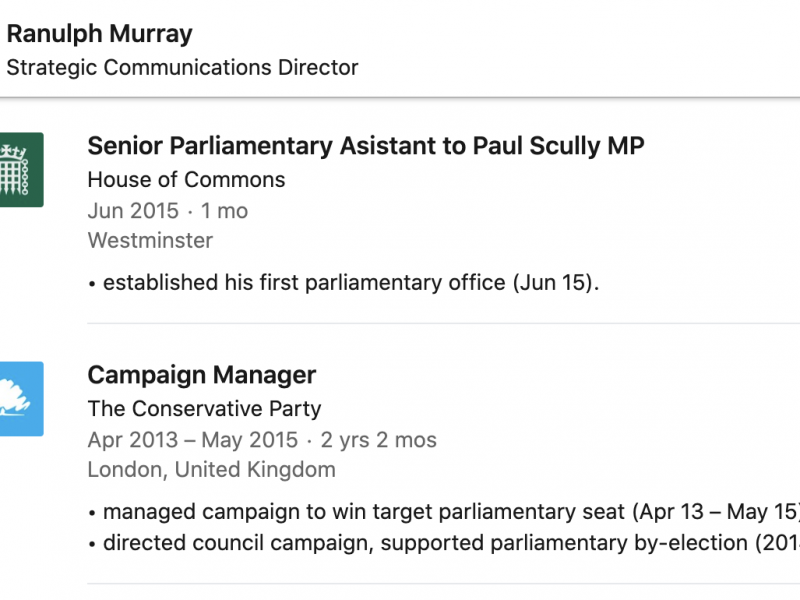Click the House of Commons portcullis logo
Screen dimensions: 800x600
(21, 169)
